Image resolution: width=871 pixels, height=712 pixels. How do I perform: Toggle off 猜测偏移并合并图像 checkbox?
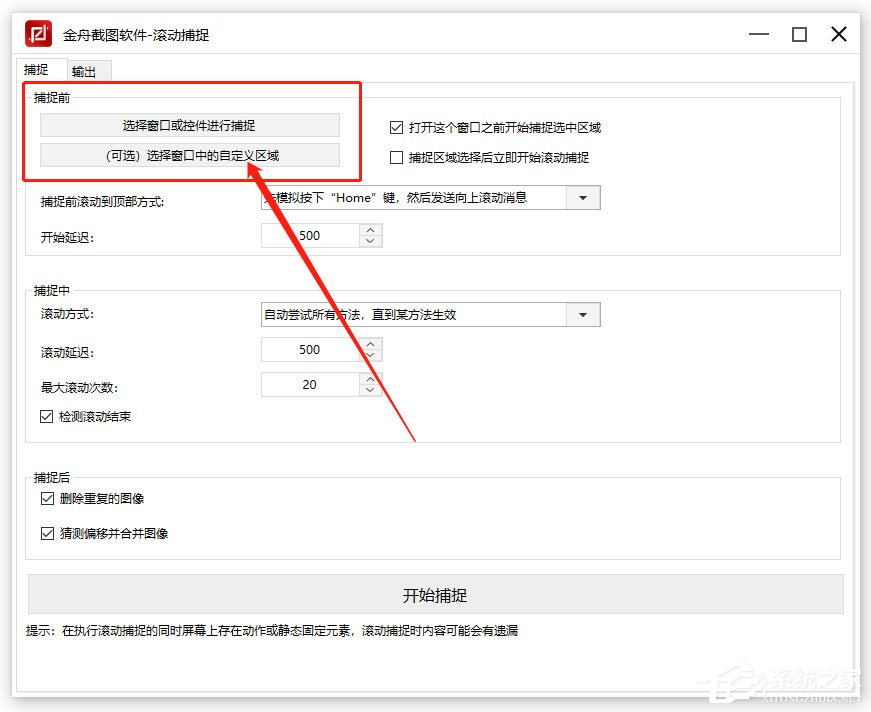tap(47, 533)
